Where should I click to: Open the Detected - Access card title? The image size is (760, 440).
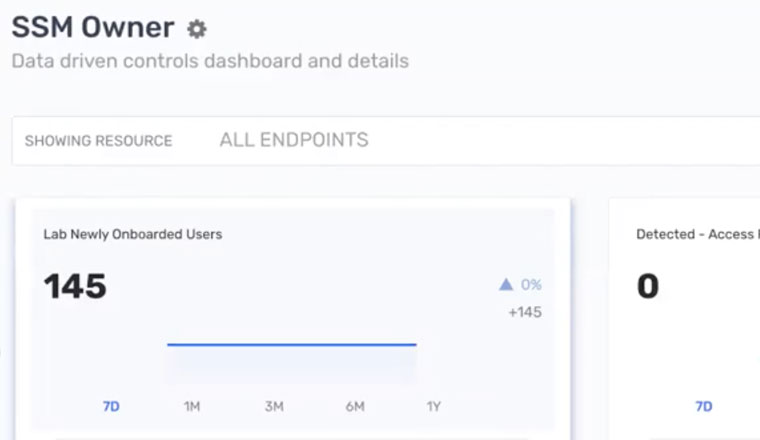click(697, 234)
